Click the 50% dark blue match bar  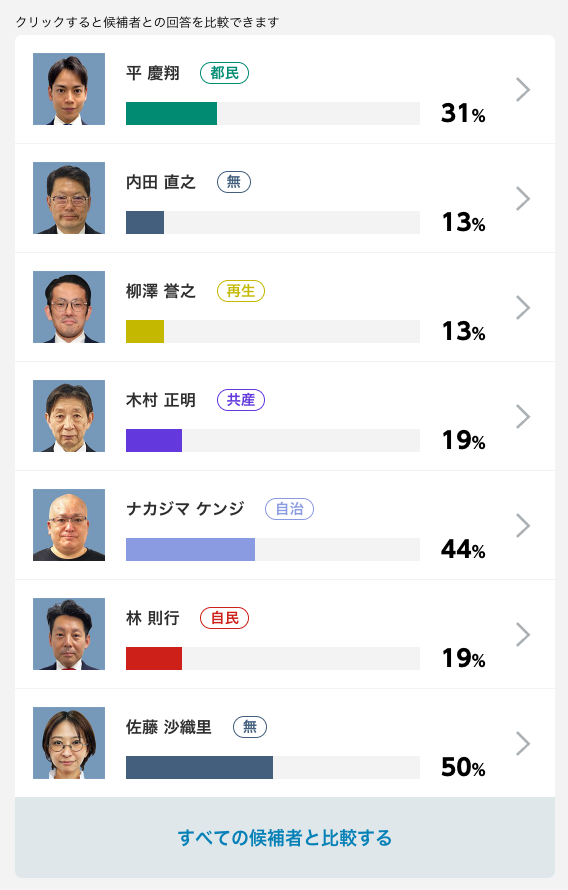point(199,767)
